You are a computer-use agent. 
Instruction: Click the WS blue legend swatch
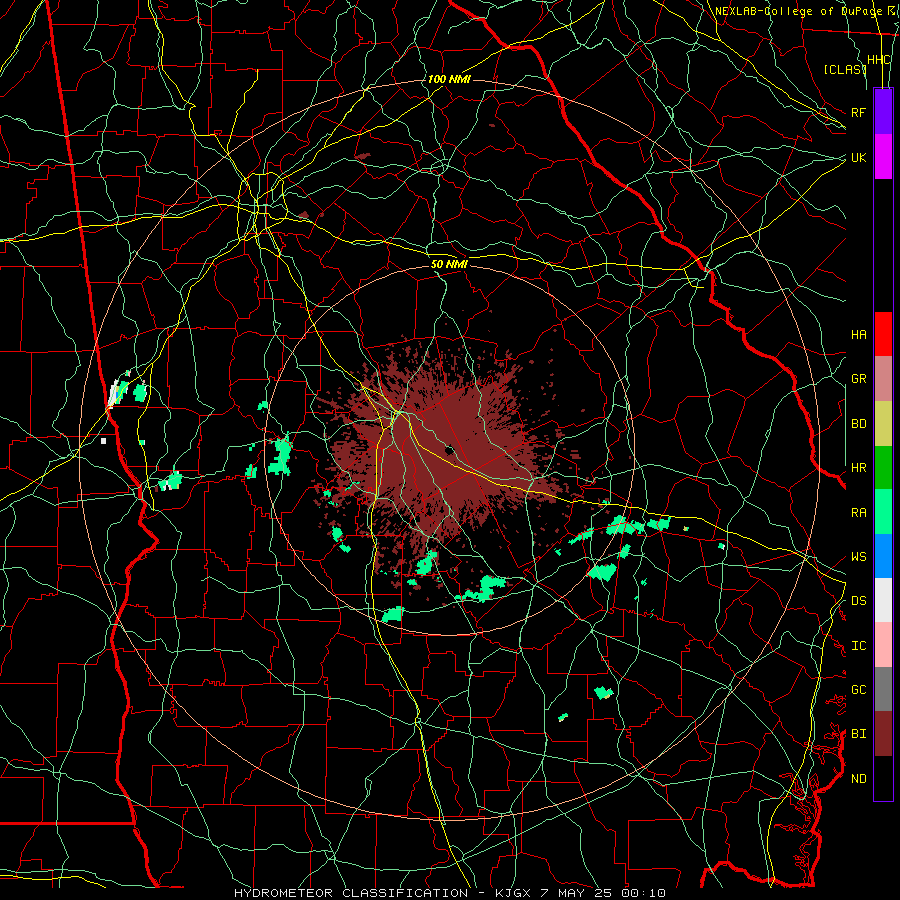point(883,556)
